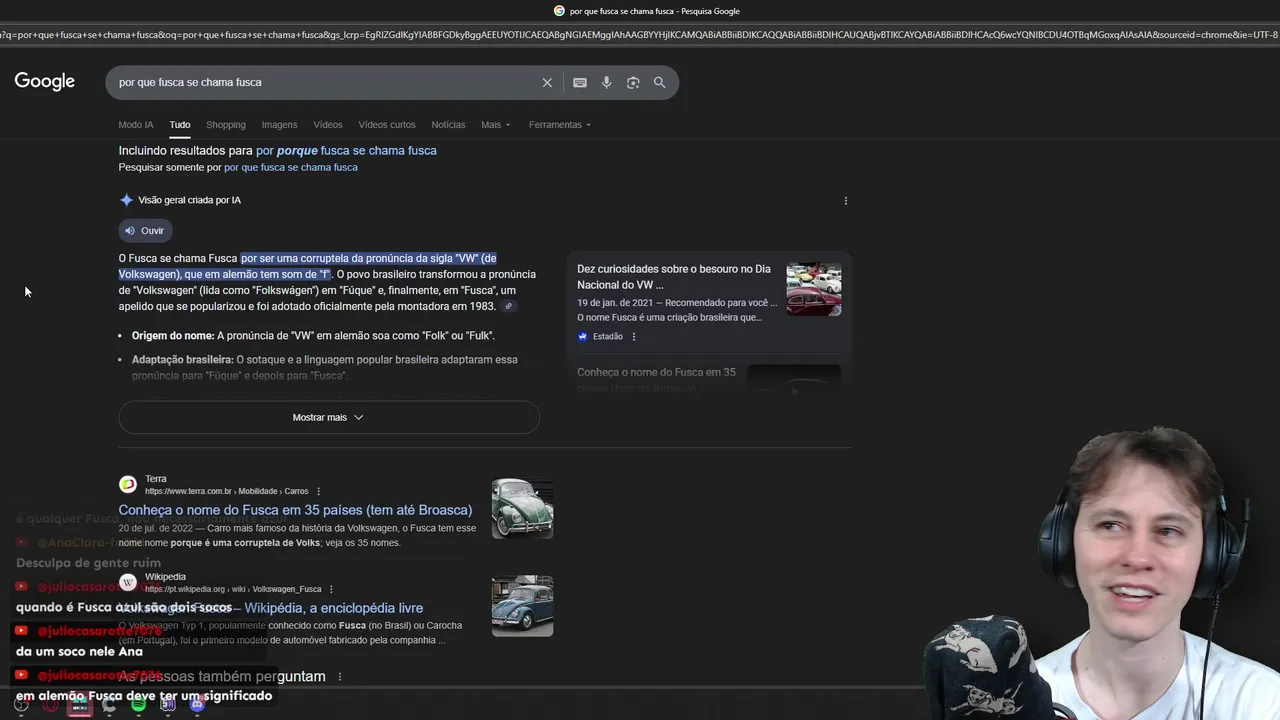Click the terra.com.br breadcrumb URL
Screen dimensions: 1280x720
tap(226, 491)
